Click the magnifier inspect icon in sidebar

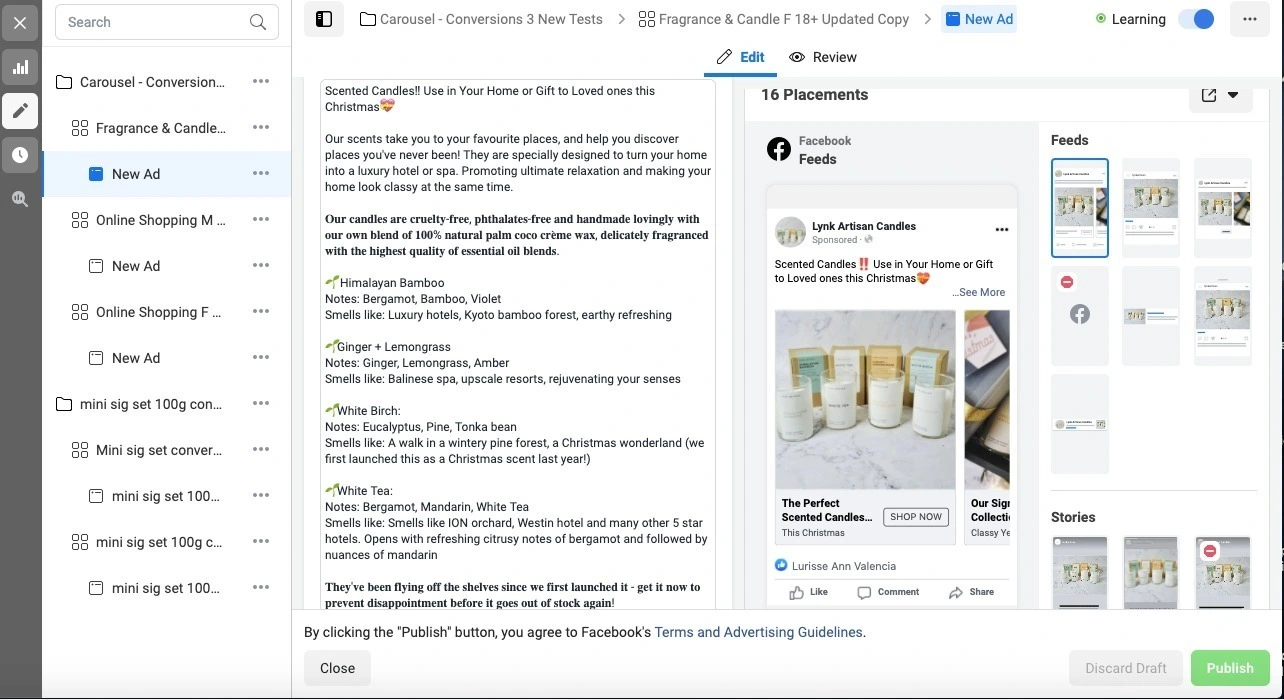tap(20, 199)
